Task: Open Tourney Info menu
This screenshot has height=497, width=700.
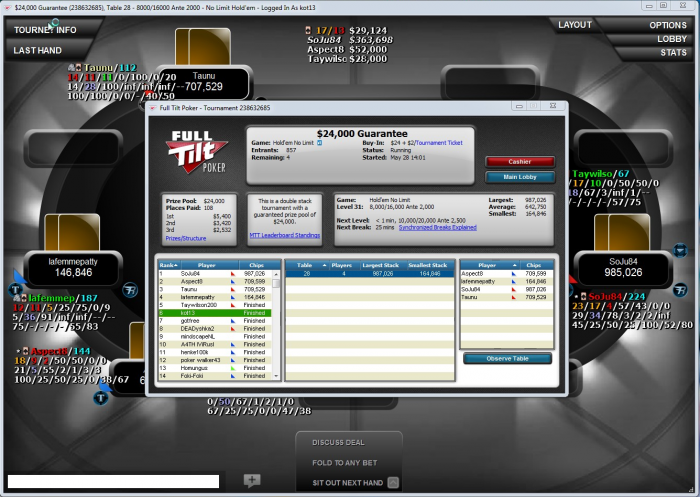Action: (45, 30)
